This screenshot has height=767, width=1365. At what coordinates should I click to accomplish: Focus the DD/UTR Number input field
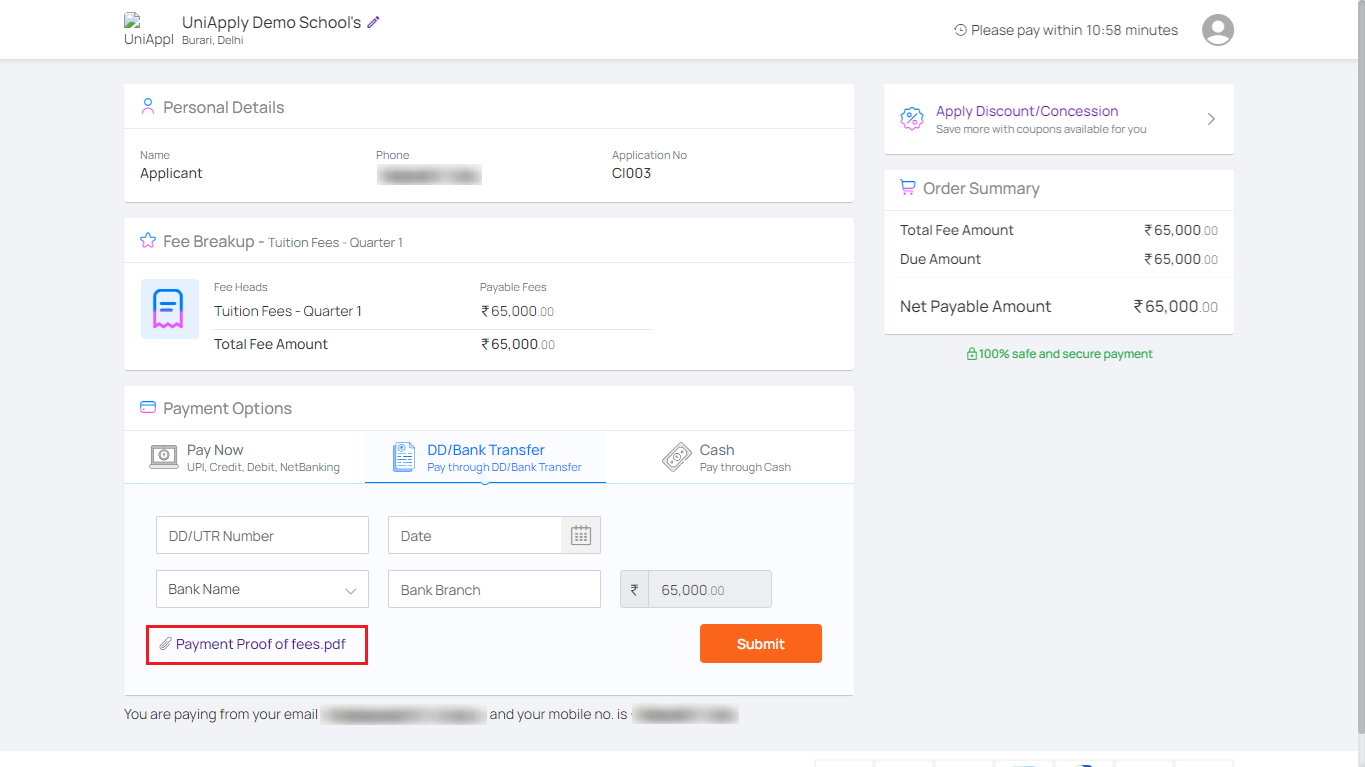(x=262, y=536)
